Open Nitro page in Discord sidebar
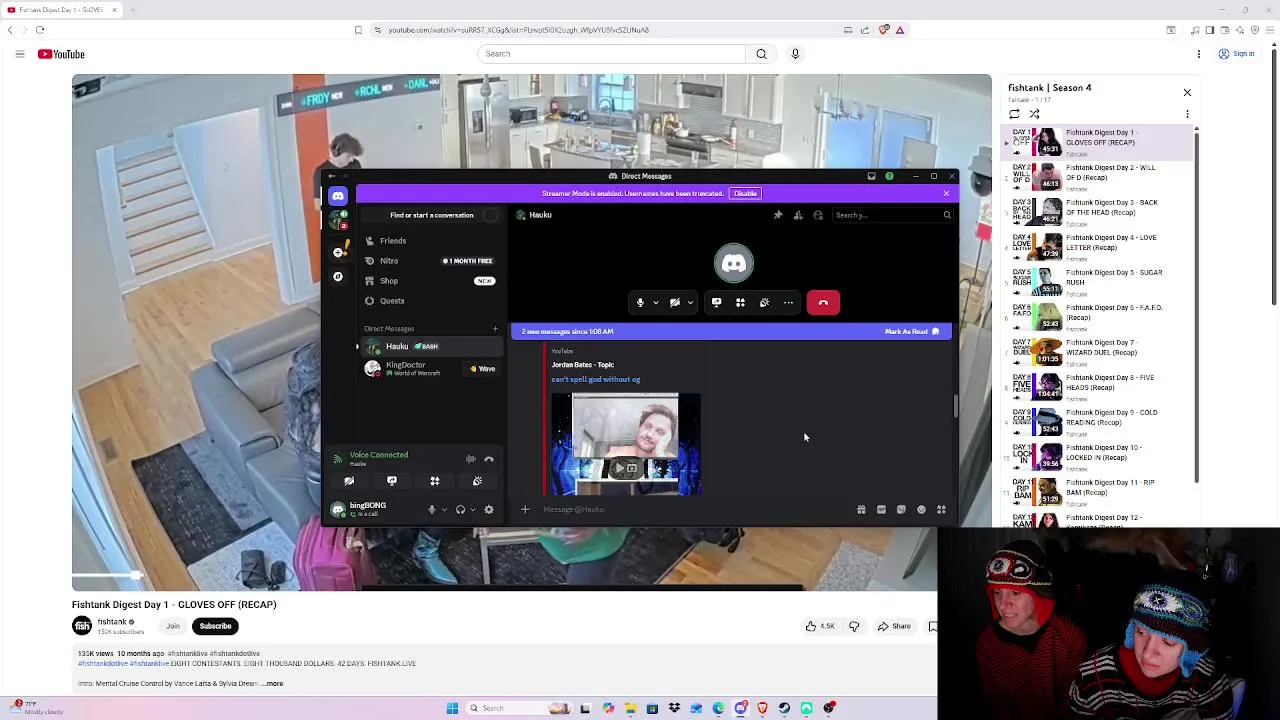The image size is (1280, 720). [389, 261]
